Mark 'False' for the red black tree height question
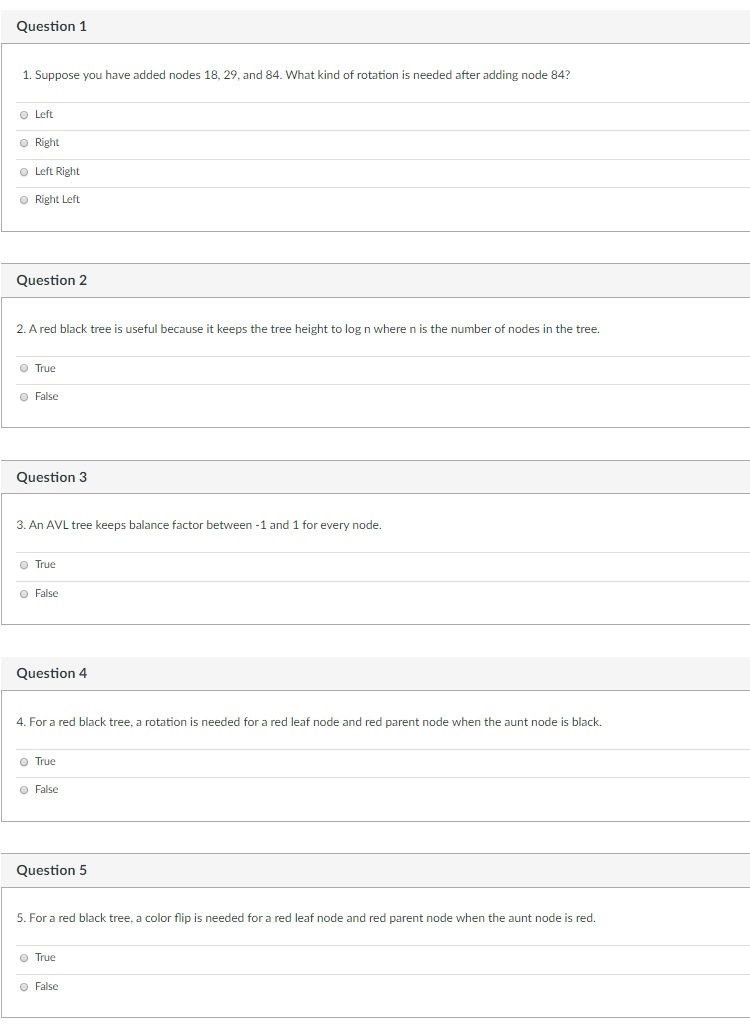Screen dimensions: 750x1027 point(22,396)
